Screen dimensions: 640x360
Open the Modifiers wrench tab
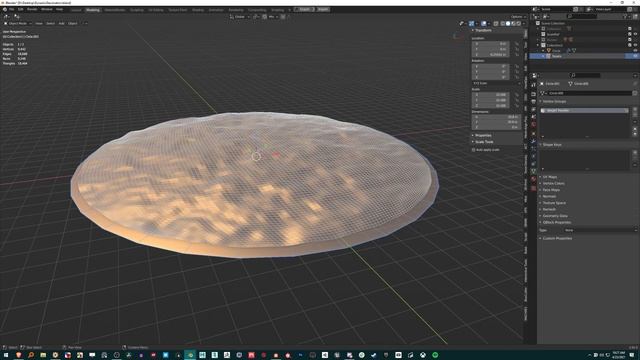[x=533, y=141]
